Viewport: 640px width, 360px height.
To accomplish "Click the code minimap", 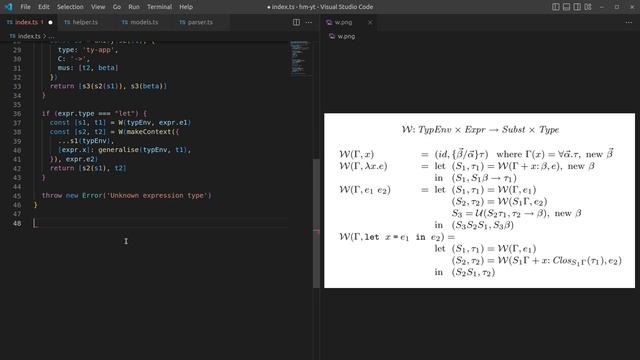I will 300,58.
